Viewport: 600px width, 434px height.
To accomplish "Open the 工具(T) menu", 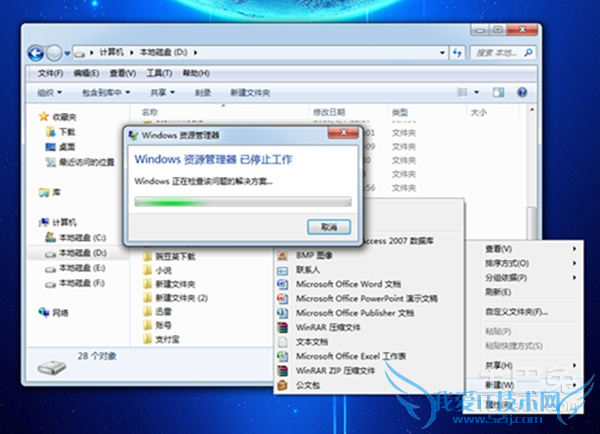I will 159,73.
